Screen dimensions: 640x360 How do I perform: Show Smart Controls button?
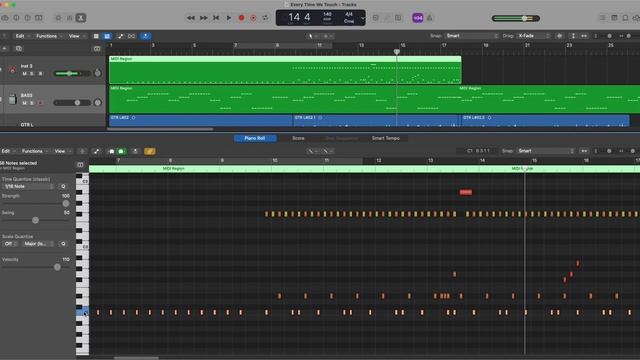(58, 18)
